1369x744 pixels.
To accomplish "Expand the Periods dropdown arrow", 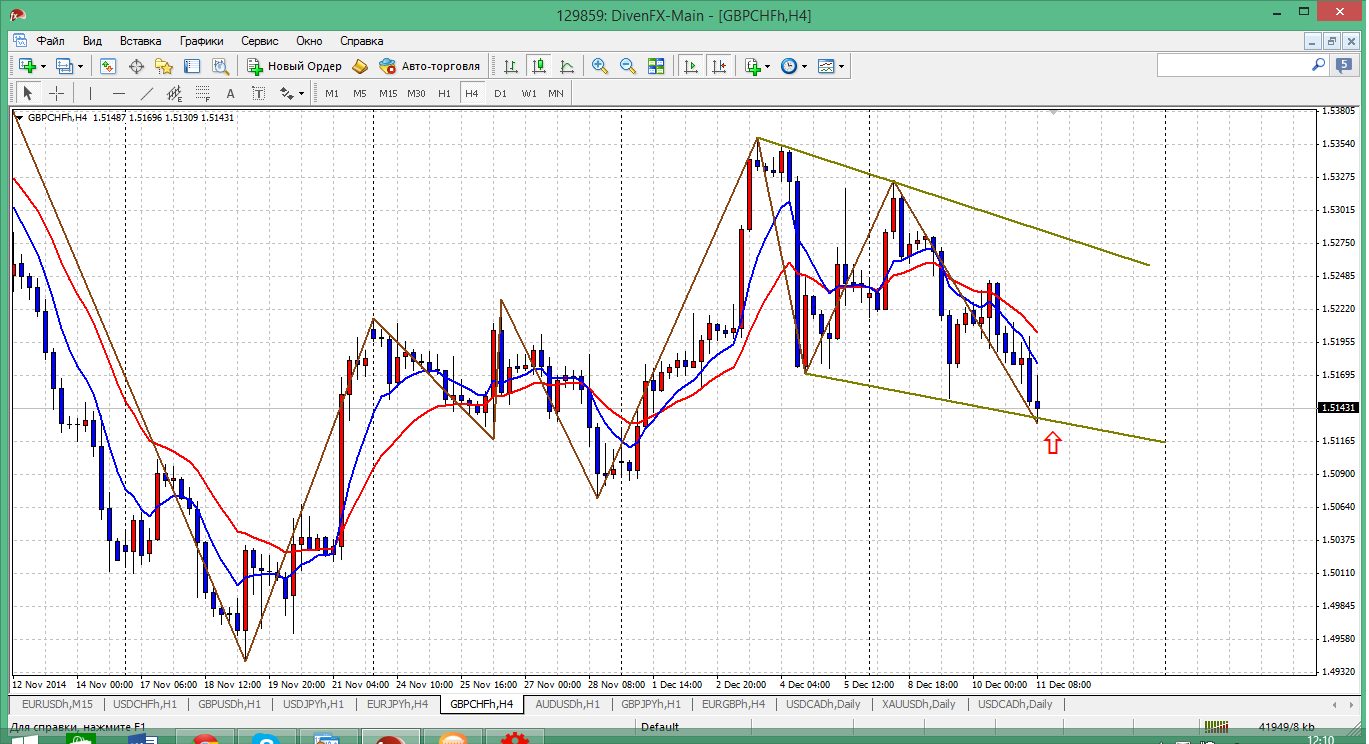I will point(804,67).
